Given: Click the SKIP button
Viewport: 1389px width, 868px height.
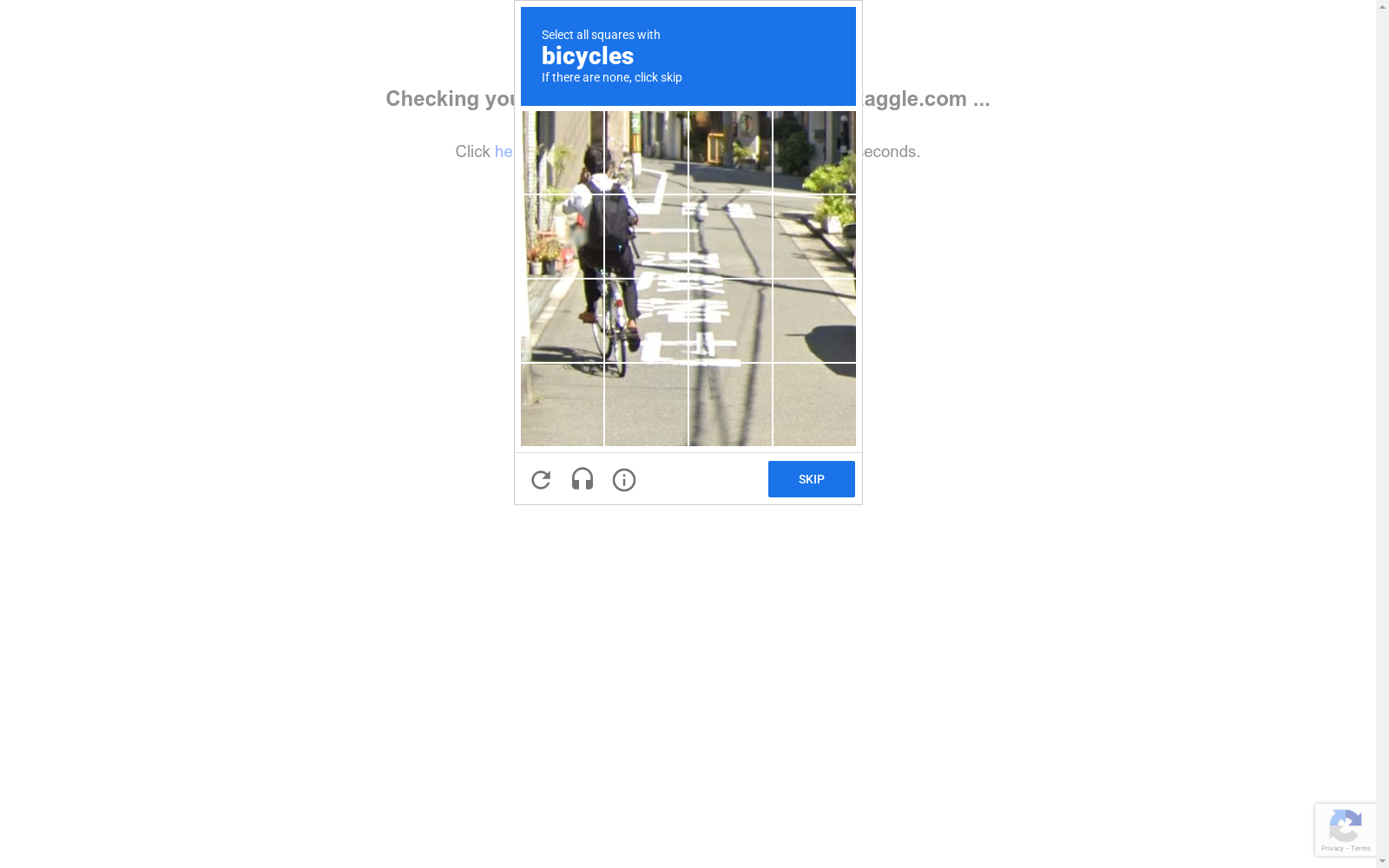Looking at the screenshot, I should (x=812, y=479).
